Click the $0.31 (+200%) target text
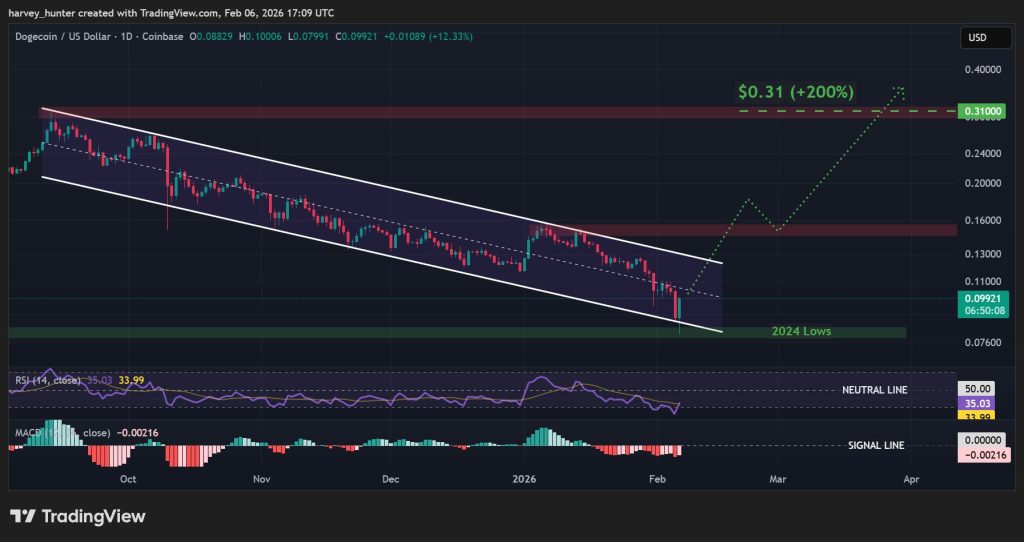The width and height of the screenshot is (1024, 542). [x=795, y=92]
